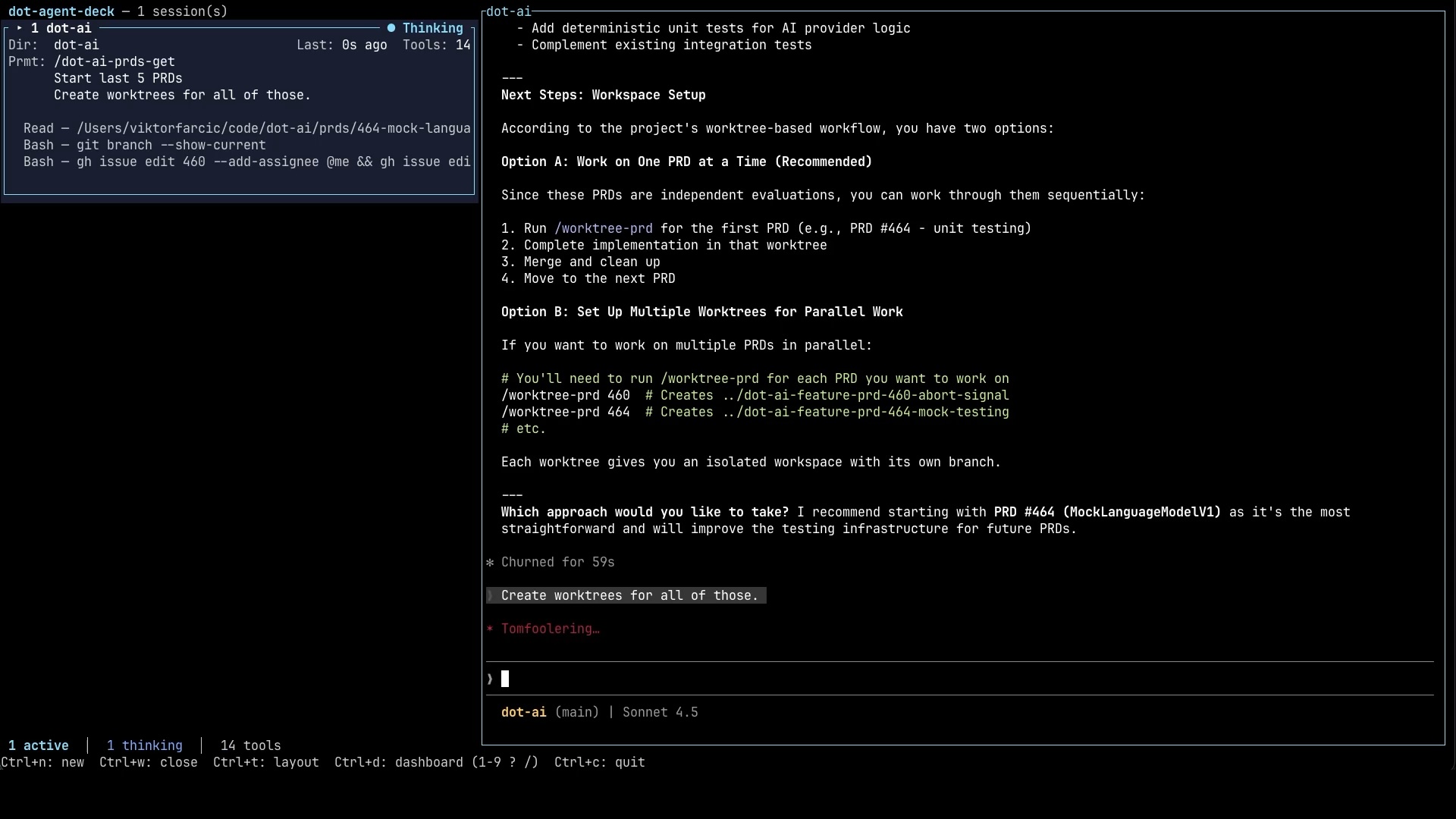Click the /worktree-prd command link in step 1
The image size is (1456, 819).
pos(604,228)
